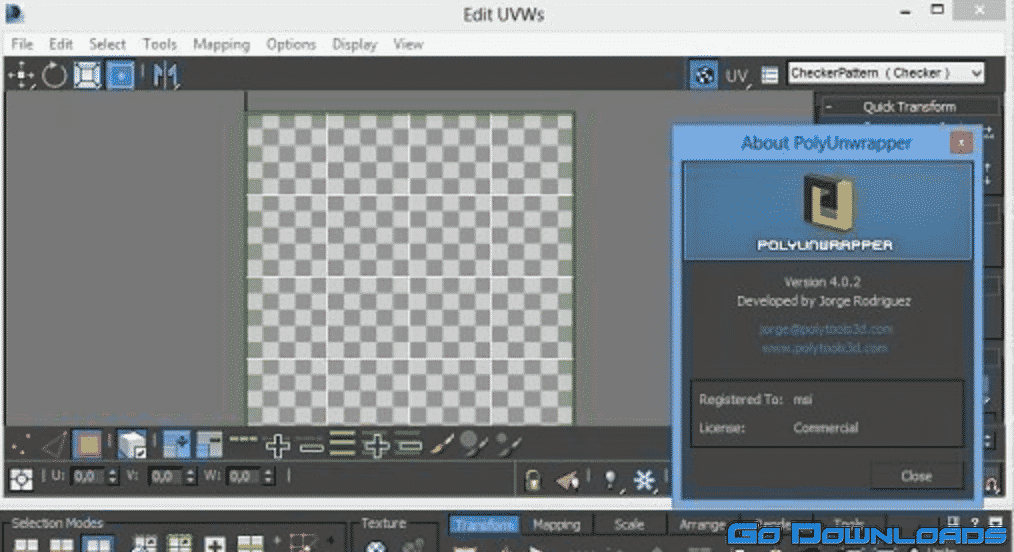The height and width of the screenshot is (552, 1014).
Task: Click the Close button in About dialog
Action: pyautogui.click(x=916, y=476)
